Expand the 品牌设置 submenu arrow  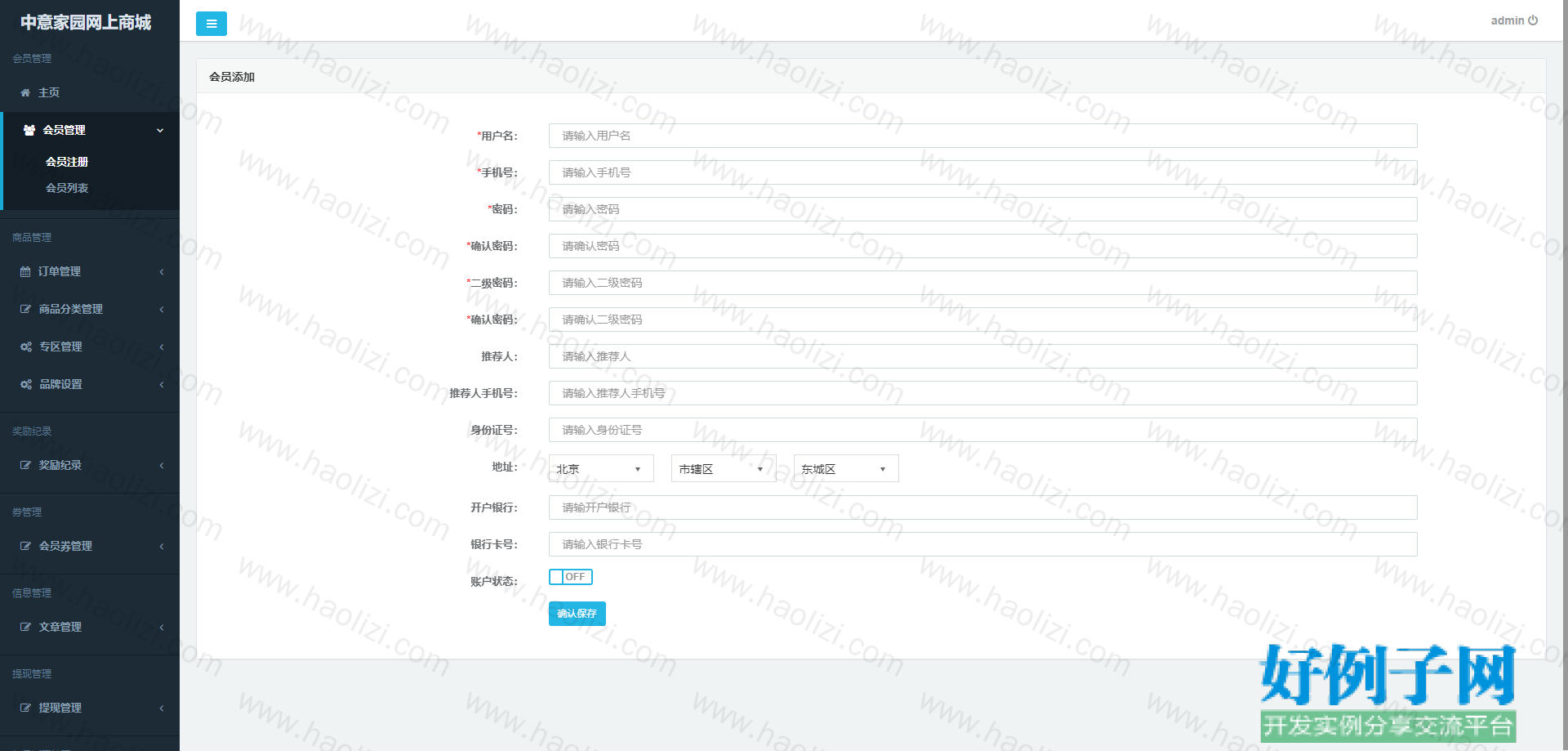pyautogui.click(x=162, y=384)
